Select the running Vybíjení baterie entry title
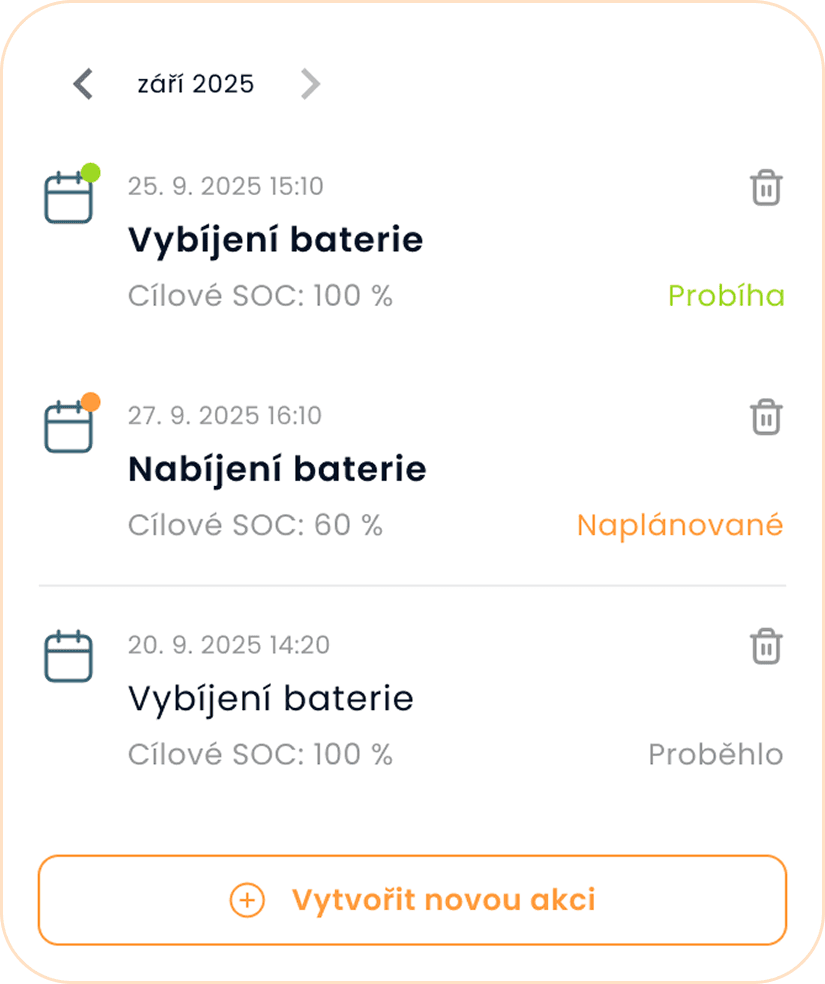Viewport: 825px width, 984px height. (275, 240)
